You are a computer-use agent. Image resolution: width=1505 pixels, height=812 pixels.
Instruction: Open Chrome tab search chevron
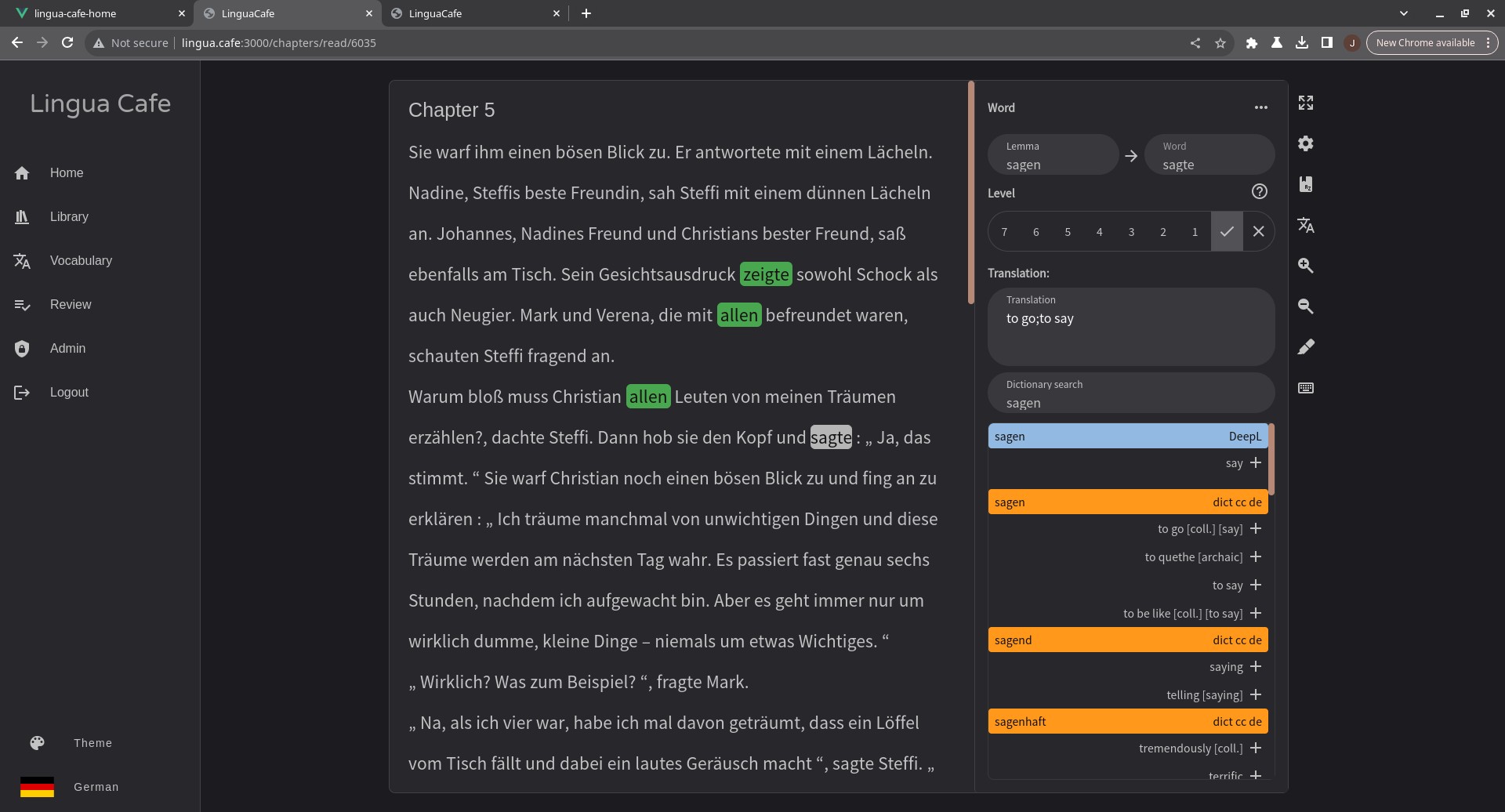(x=1403, y=13)
